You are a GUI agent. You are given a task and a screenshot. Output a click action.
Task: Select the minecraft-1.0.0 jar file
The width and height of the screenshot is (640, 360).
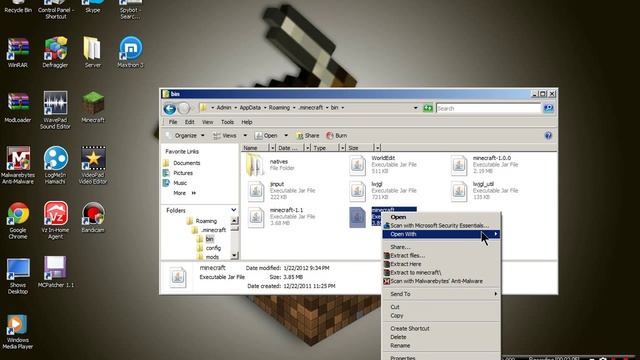click(485, 164)
